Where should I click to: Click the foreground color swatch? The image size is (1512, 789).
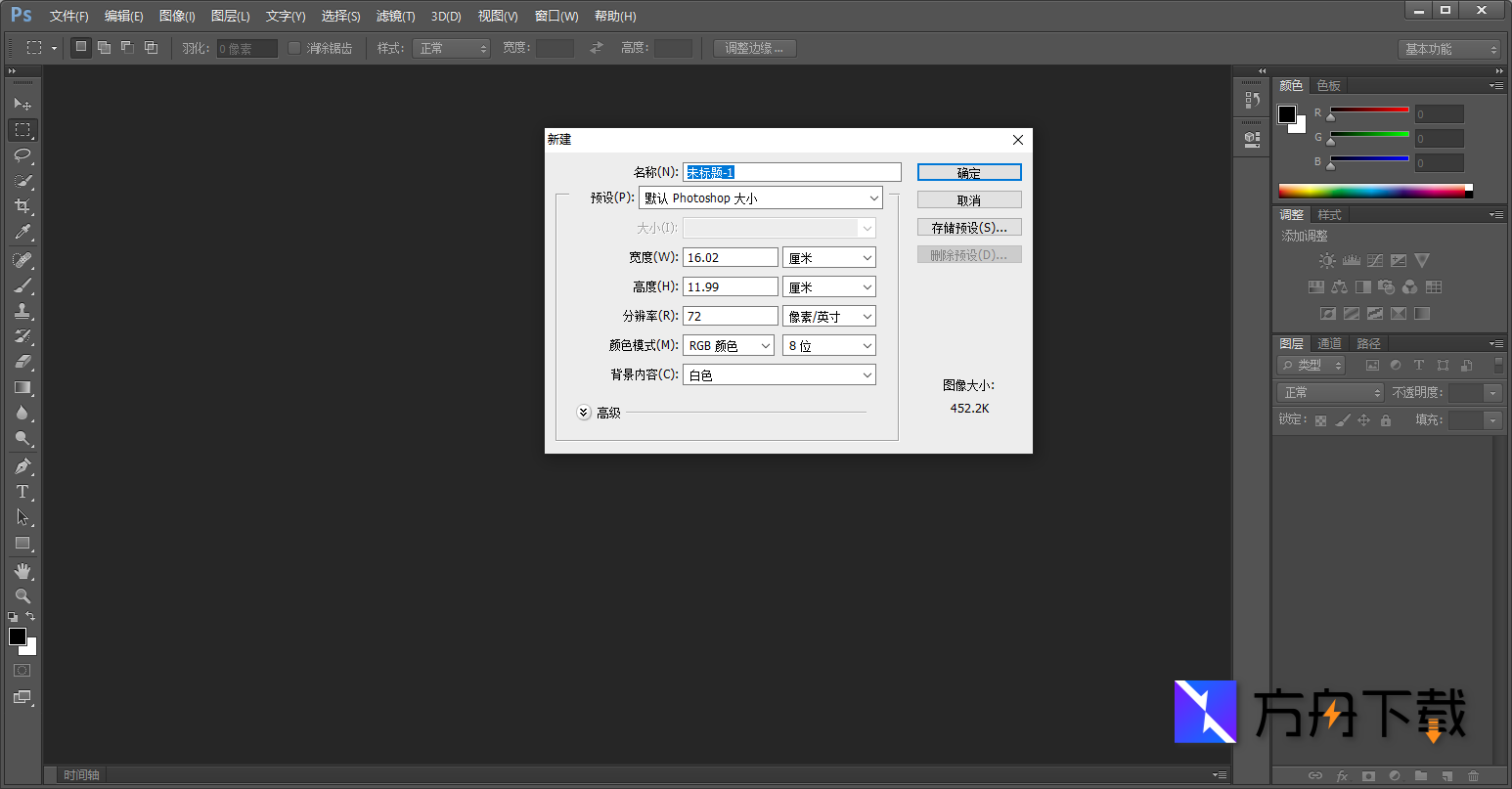16,635
